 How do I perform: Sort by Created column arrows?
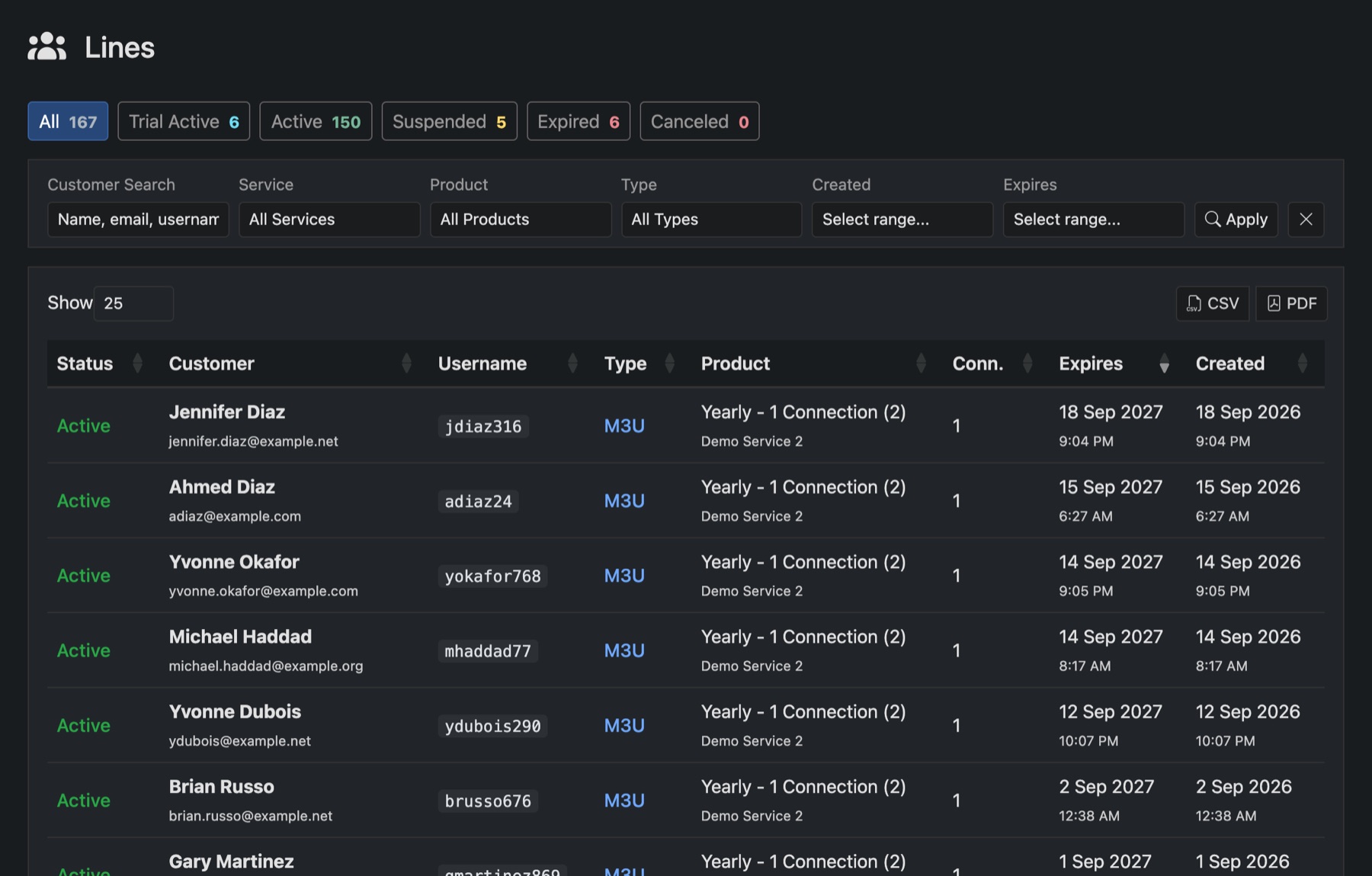pyautogui.click(x=1303, y=363)
